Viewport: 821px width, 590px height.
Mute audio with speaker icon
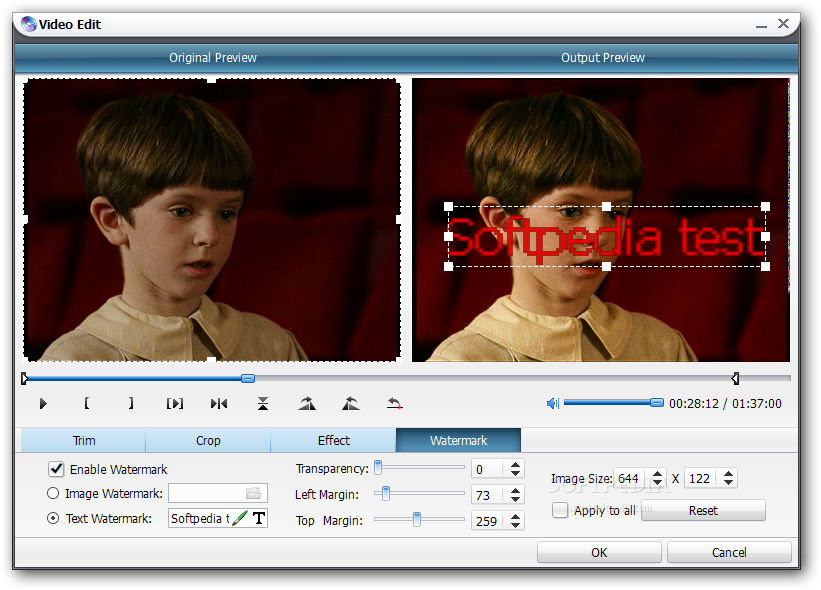coord(553,403)
